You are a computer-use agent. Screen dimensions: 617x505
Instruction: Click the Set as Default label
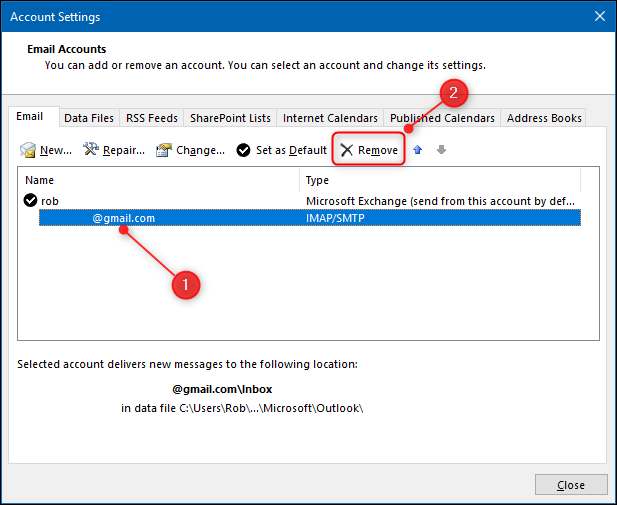(x=291, y=150)
